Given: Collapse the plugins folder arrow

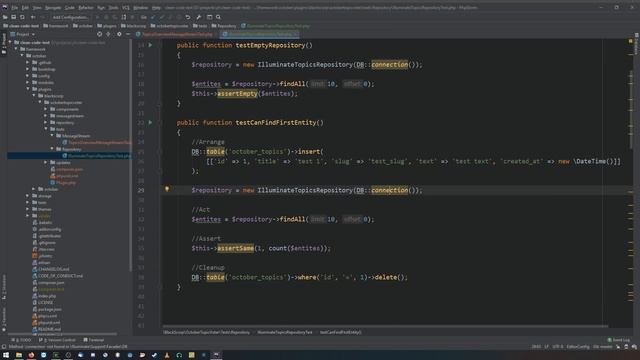Looking at the screenshot, I should 28,89.
